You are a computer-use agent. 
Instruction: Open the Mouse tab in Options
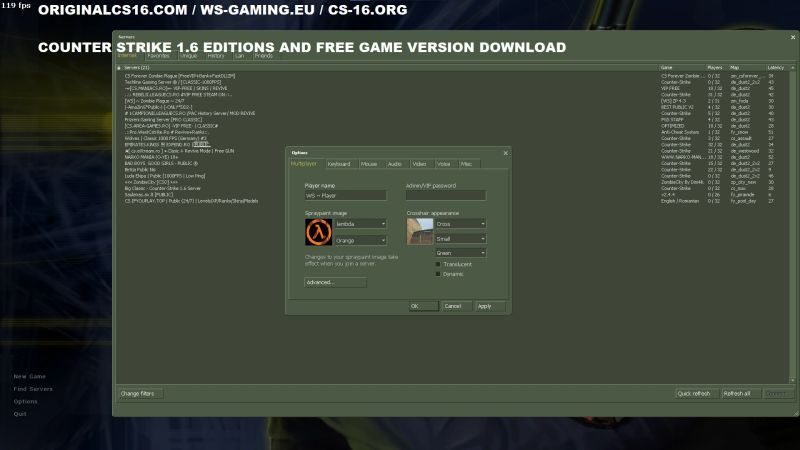(370, 164)
